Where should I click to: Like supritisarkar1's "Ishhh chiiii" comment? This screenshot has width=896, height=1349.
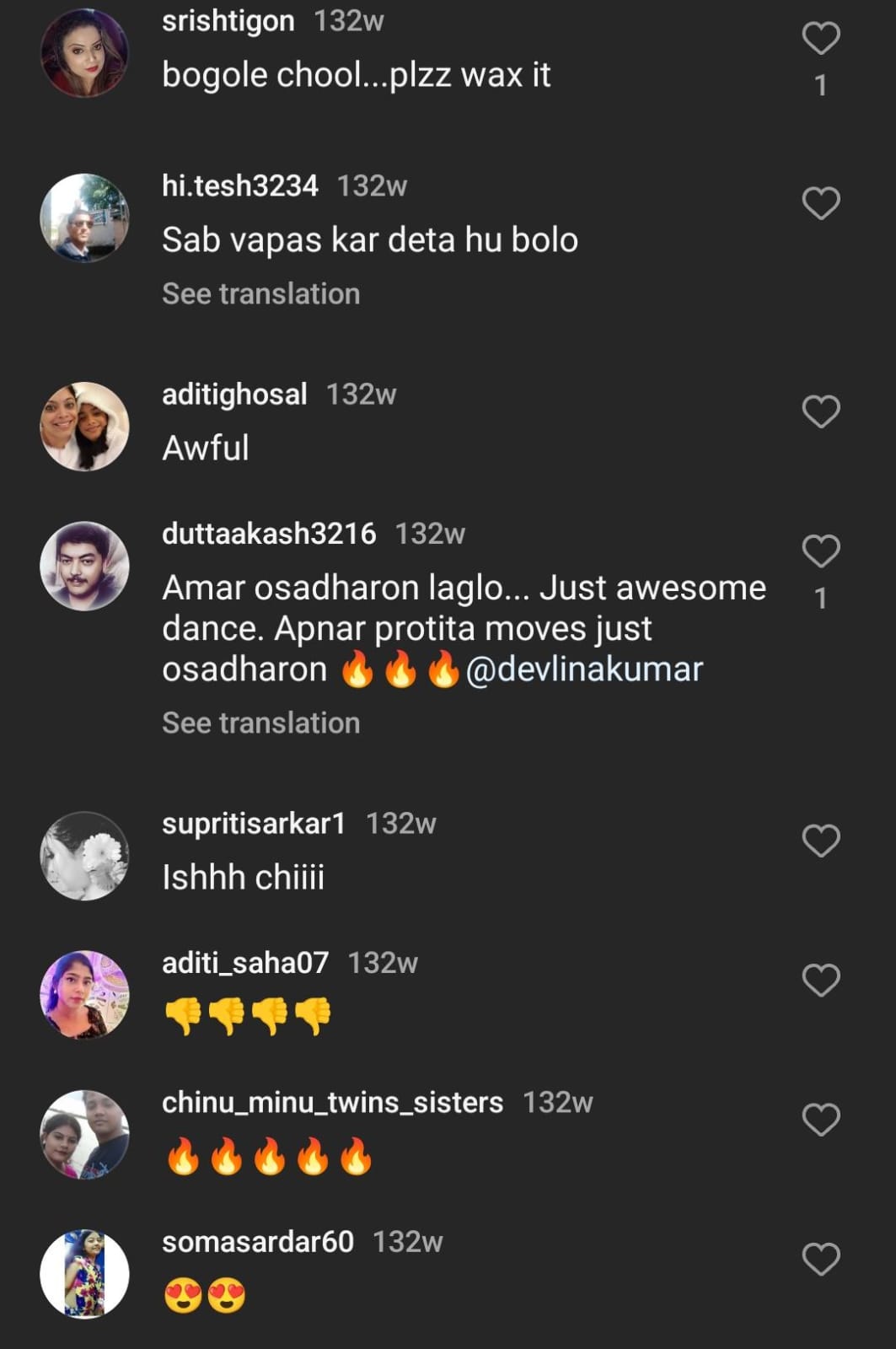pos(820,841)
